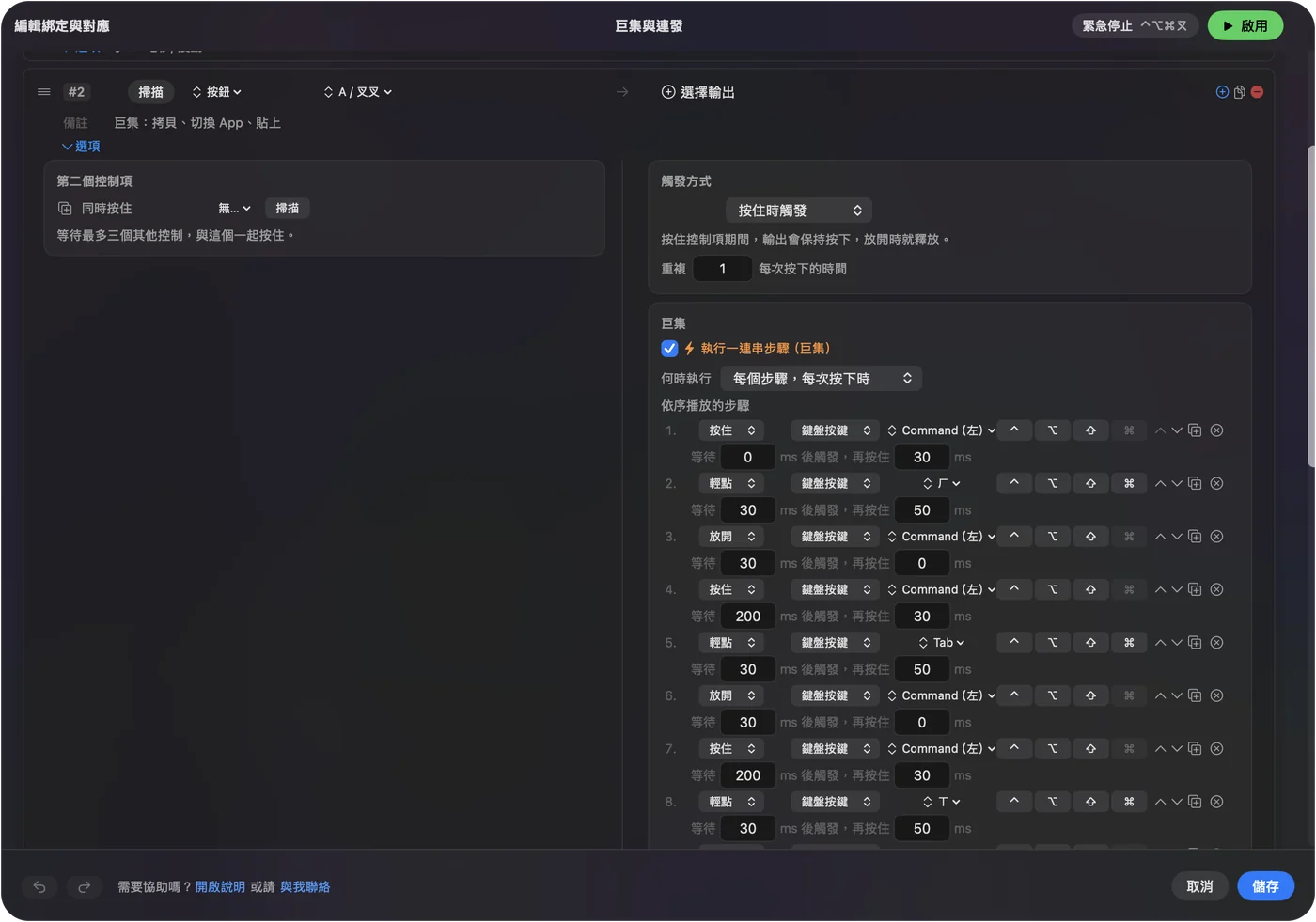Open the 按鈕 control type dropdown
Image resolution: width=1316 pixels, height=922 pixels.
(217, 92)
